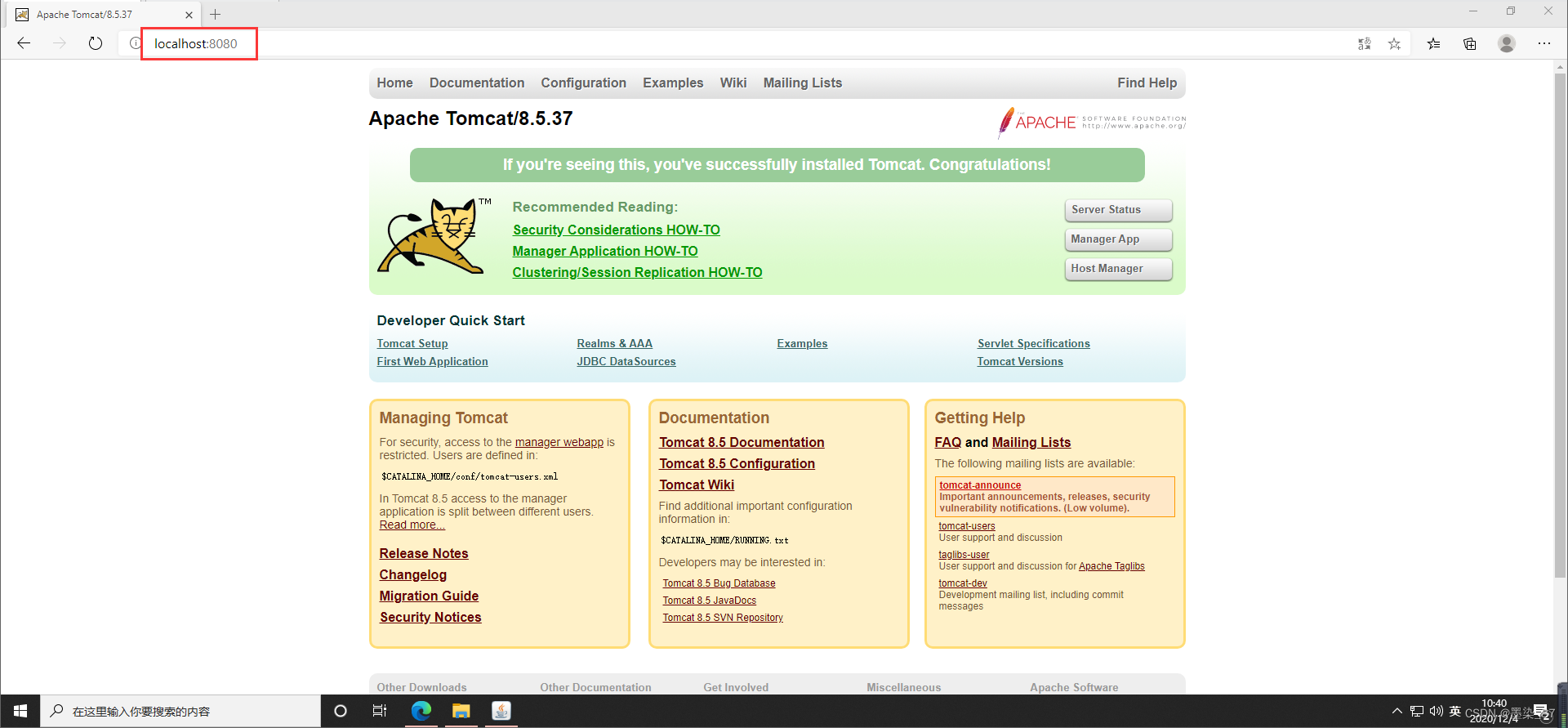Open Documentation navigation item
Image resolution: width=1568 pixels, height=728 pixels.
(477, 83)
